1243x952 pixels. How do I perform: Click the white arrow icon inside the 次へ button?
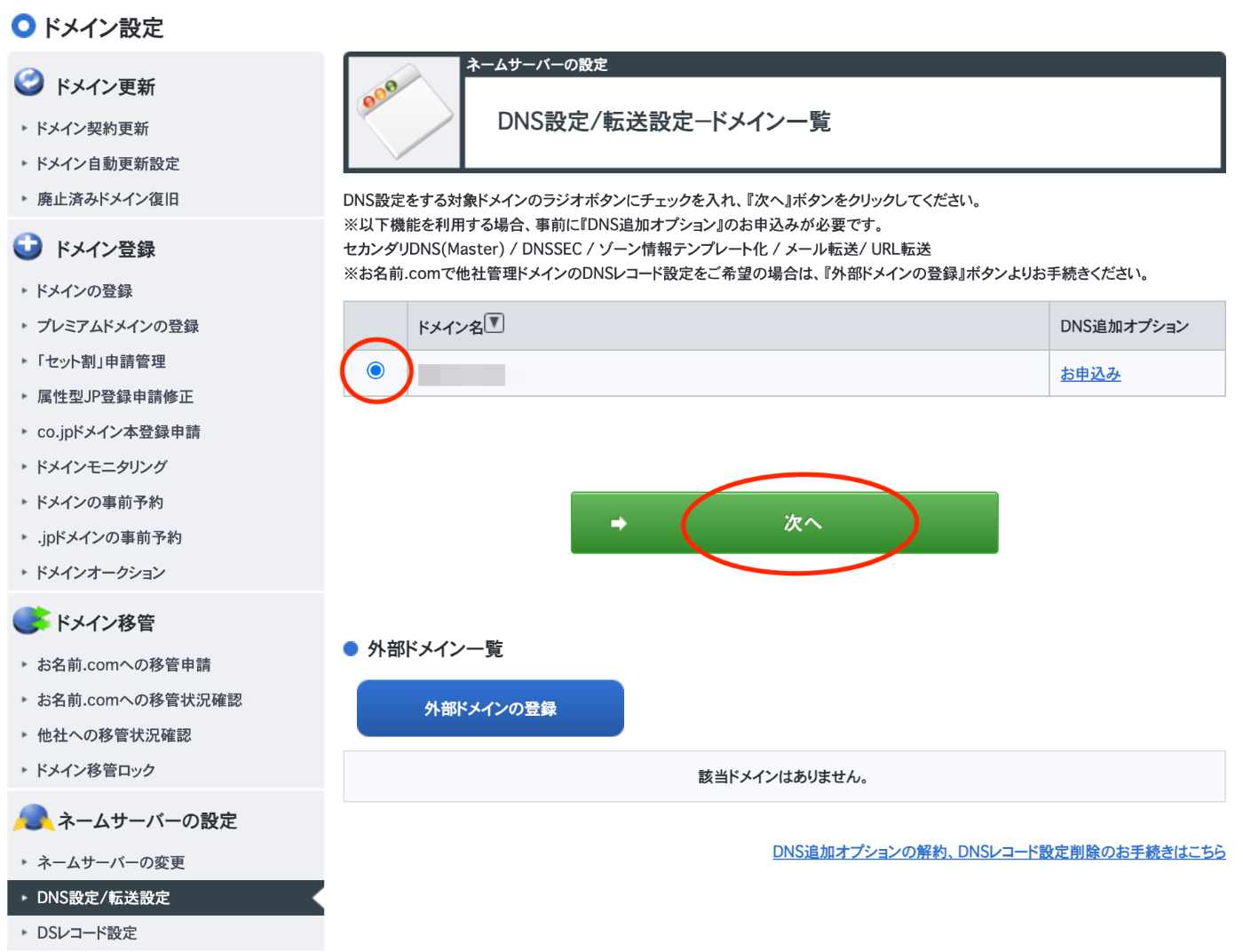(x=619, y=523)
